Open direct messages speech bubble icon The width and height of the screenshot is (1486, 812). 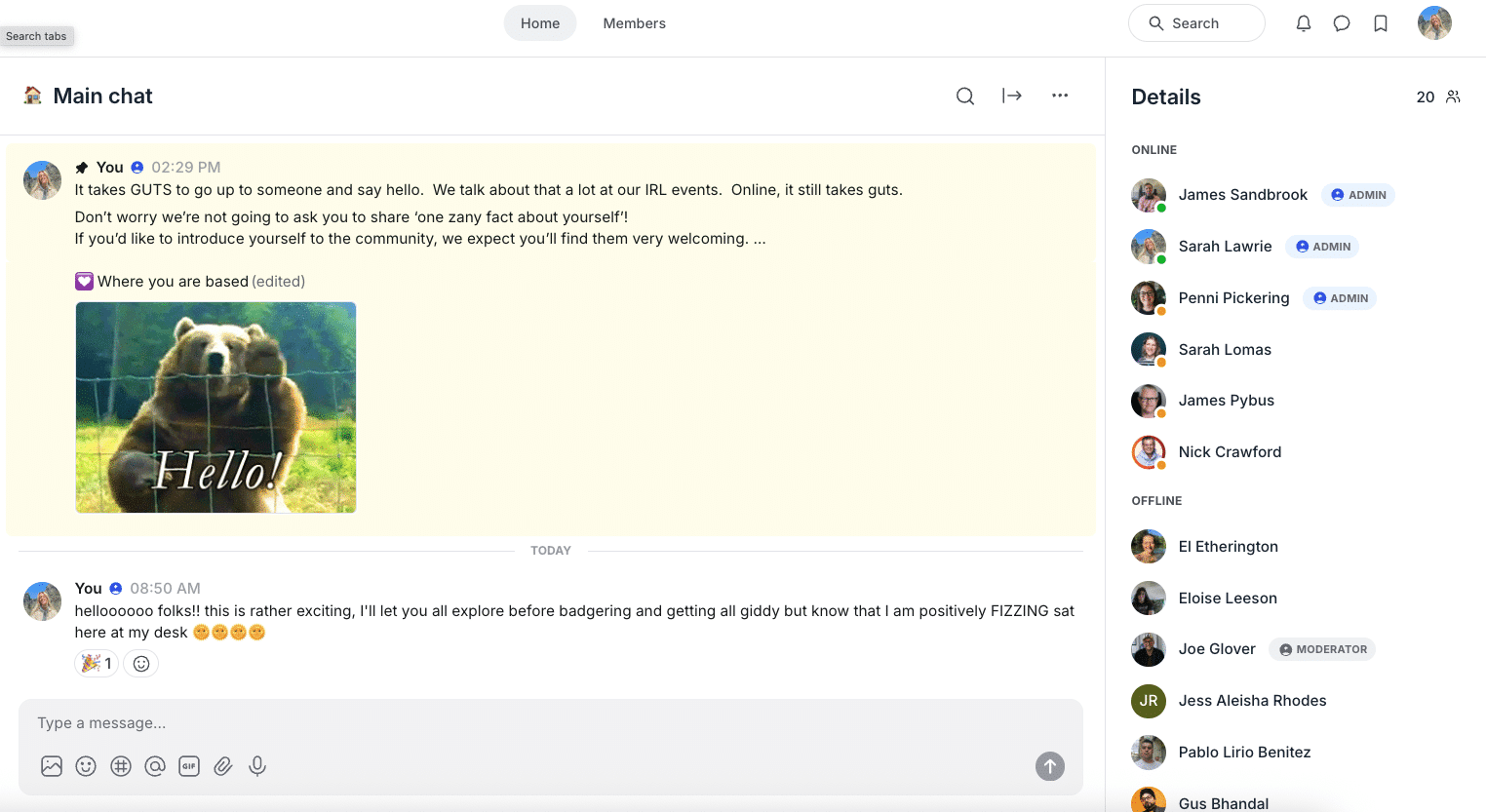pos(1342,23)
